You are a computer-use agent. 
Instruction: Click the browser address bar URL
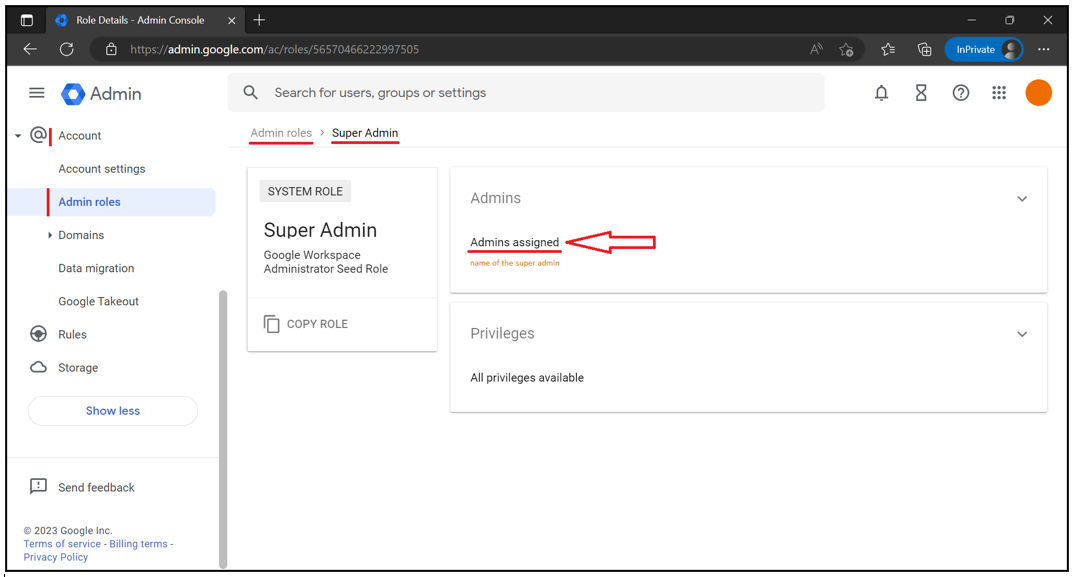coord(274,49)
